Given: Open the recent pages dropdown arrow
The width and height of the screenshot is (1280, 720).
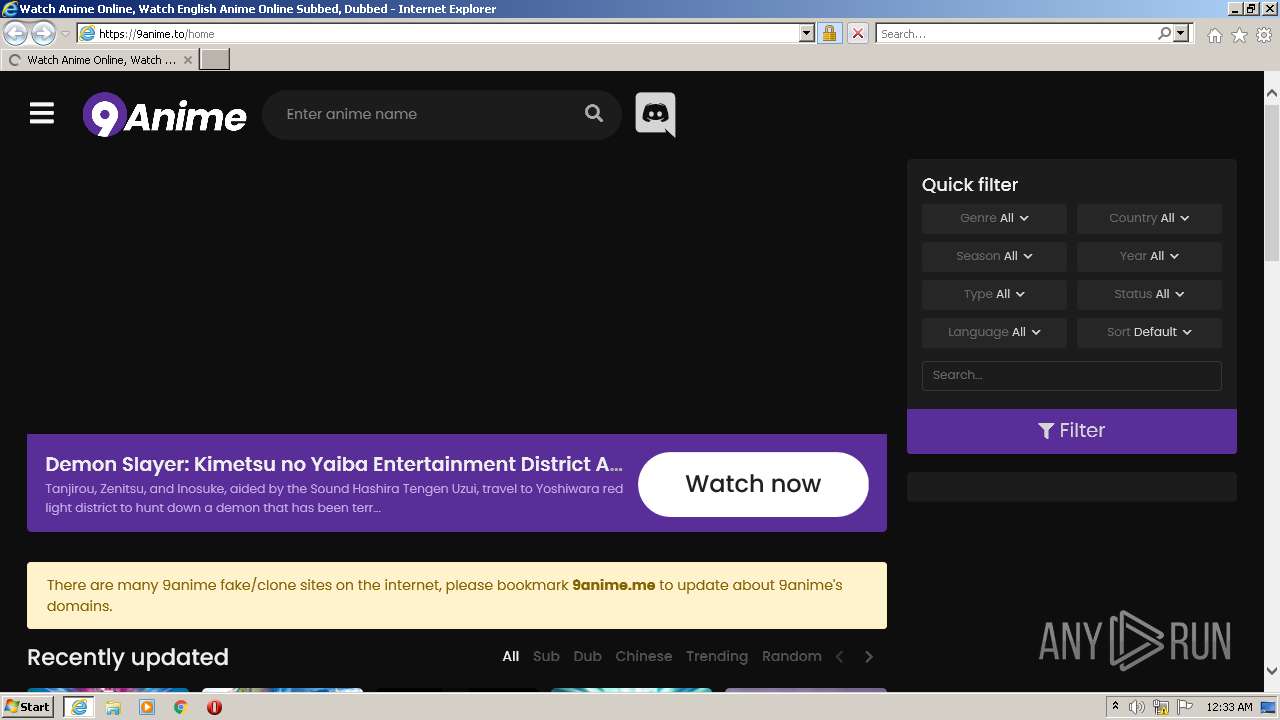Looking at the screenshot, I should click(65, 34).
